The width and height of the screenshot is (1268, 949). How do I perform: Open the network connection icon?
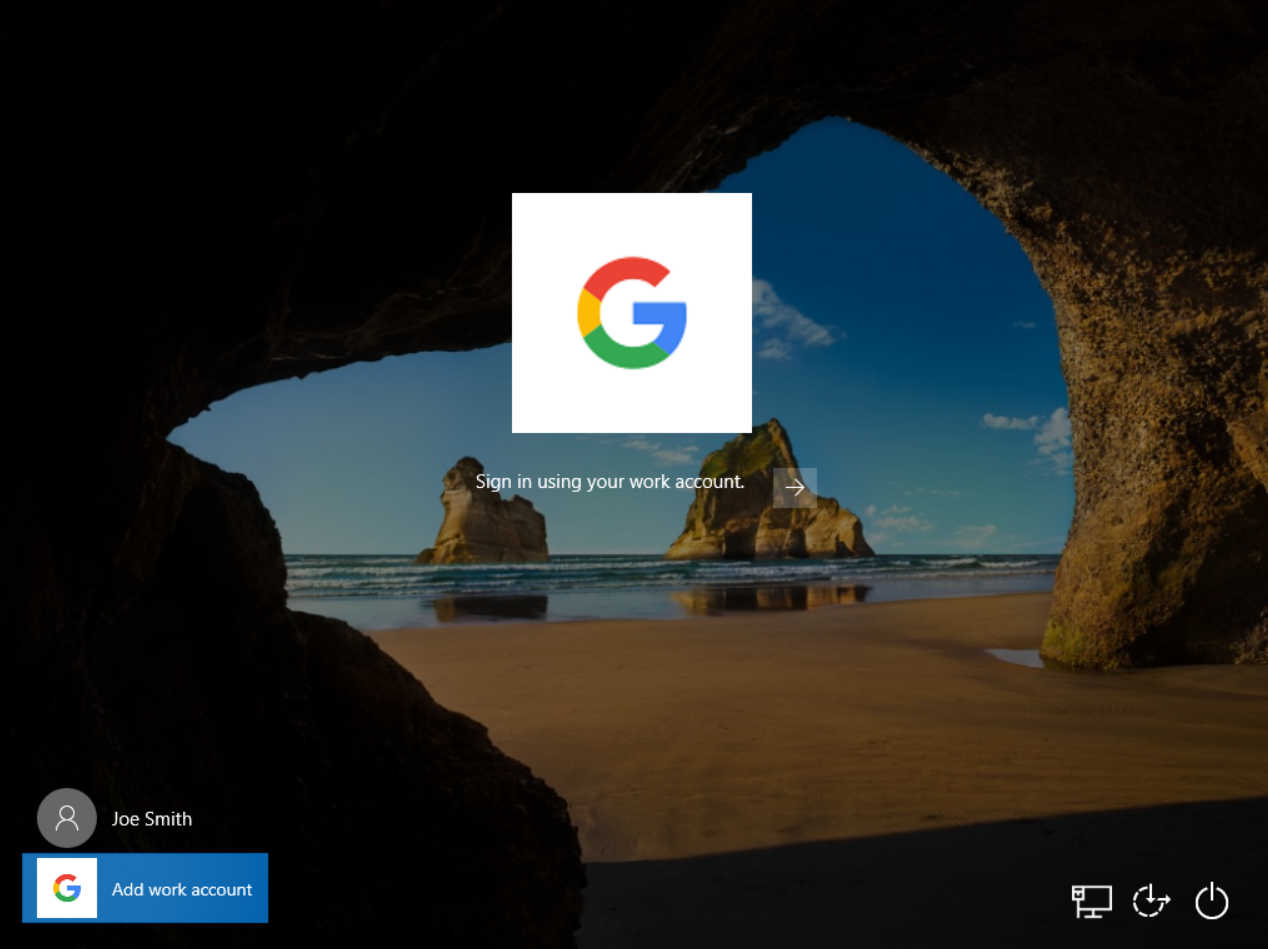pos(1091,901)
